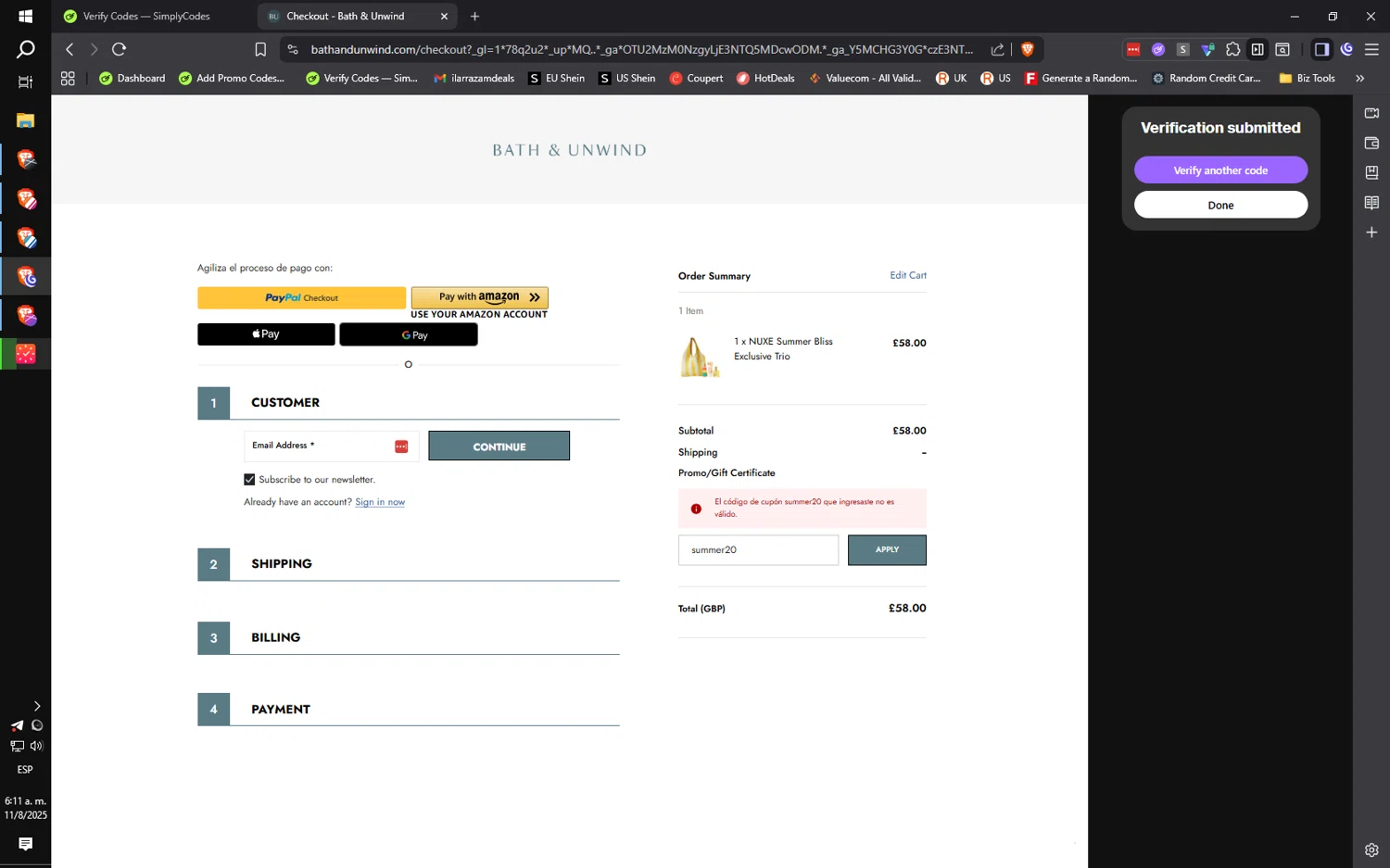Show more bookmarks with the double chevron
Image resolution: width=1390 pixels, height=868 pixels.
point(1359,79)
